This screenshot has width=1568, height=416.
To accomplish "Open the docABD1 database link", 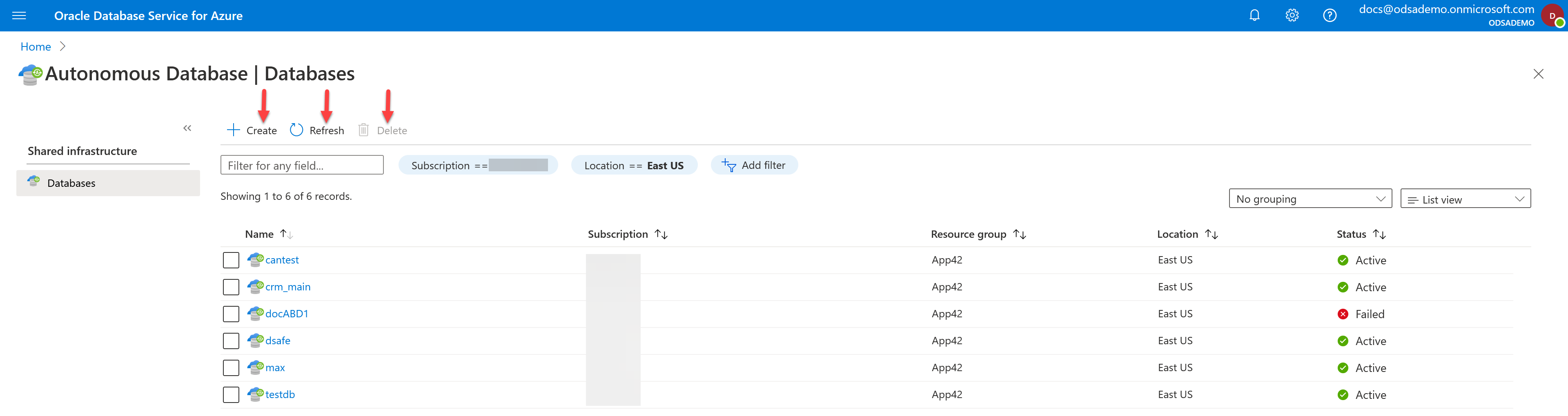I will coord(287,313).
